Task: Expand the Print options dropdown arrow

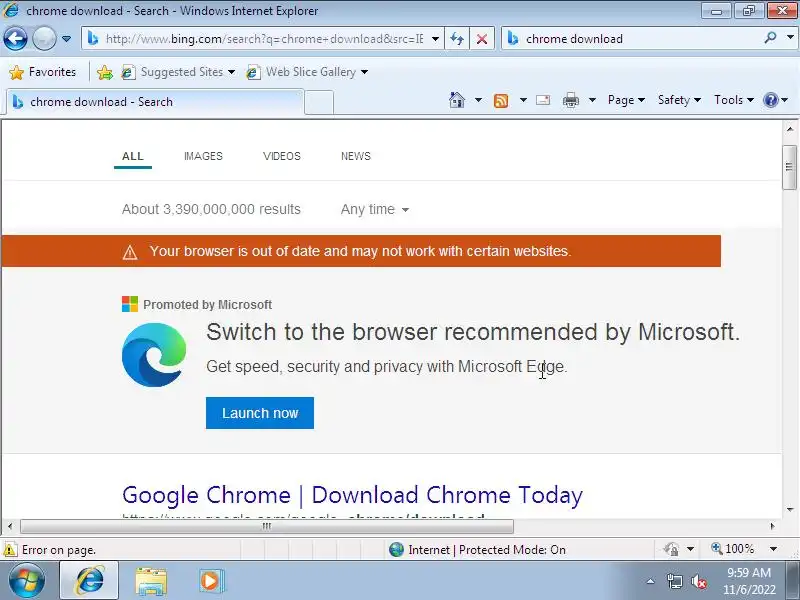Action: [592, 100]
